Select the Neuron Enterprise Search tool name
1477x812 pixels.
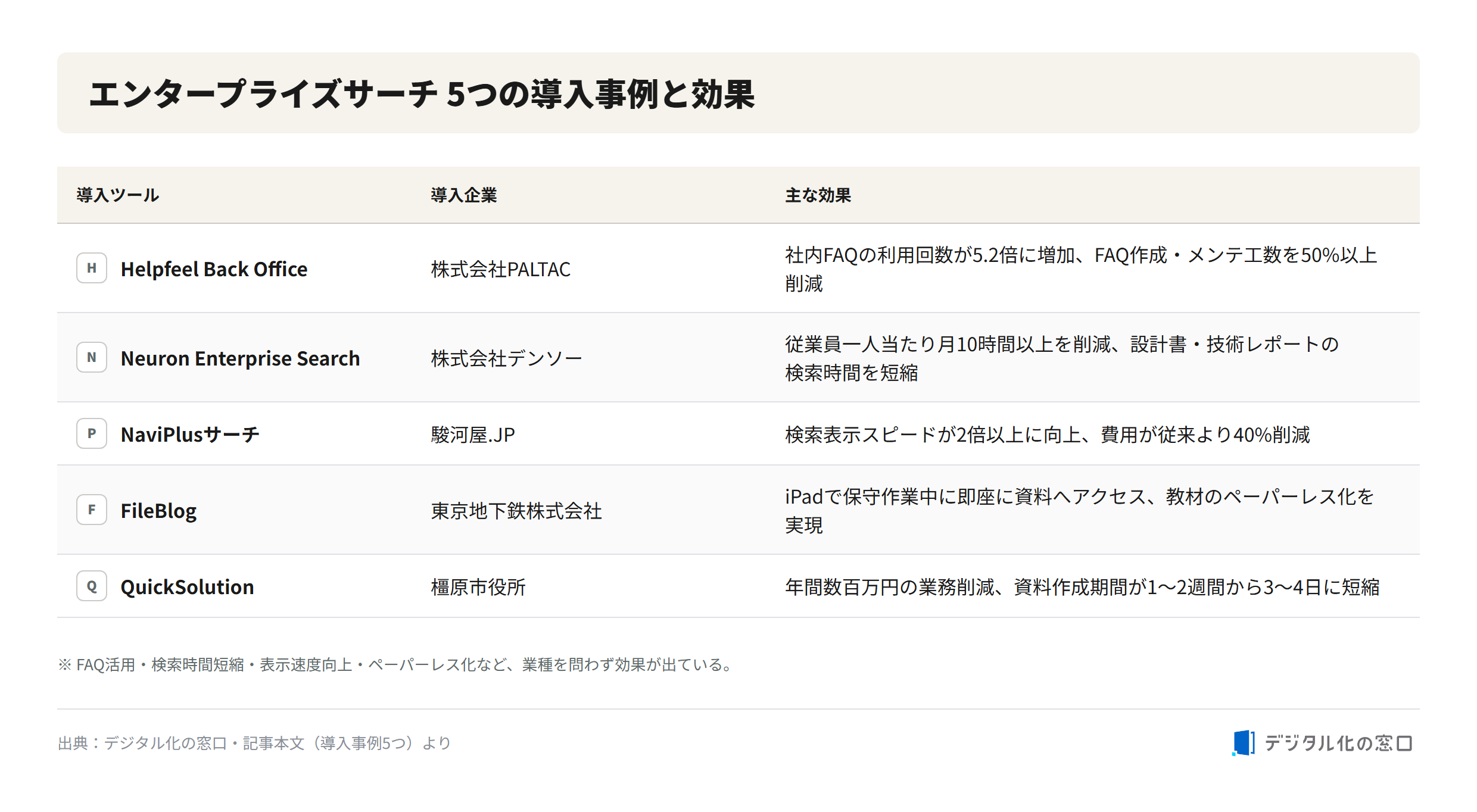coord(241,358)
